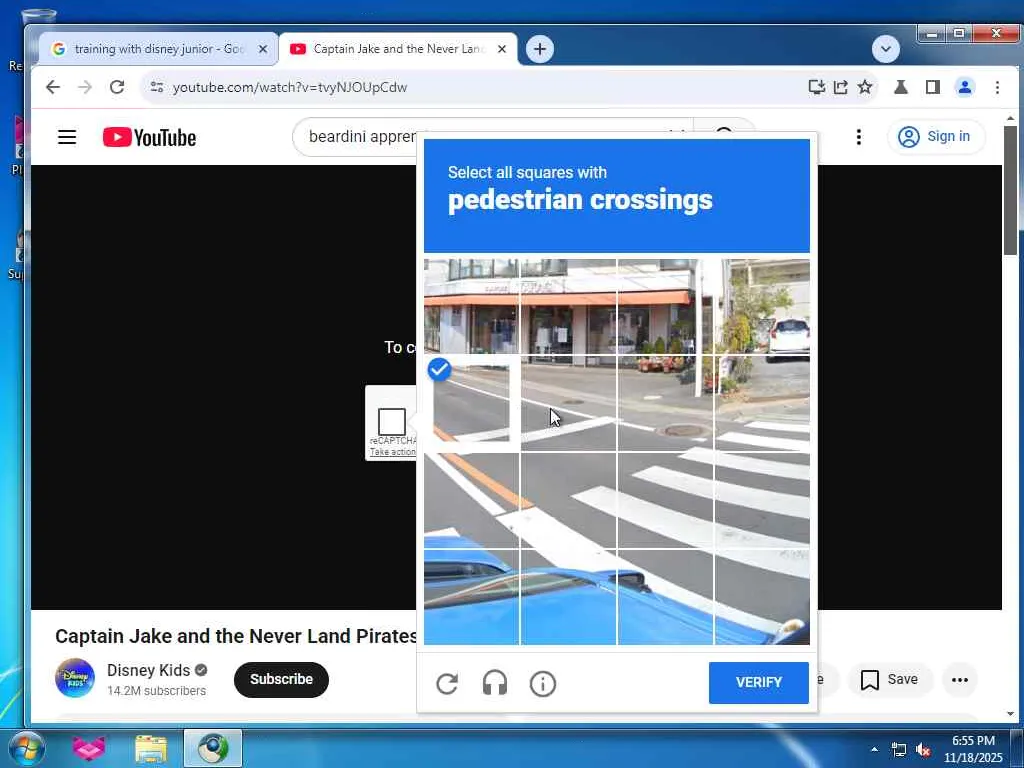The height and width of the screenshot is (768, 1024).
Task: Go to YouTube home logo
Action: point(149,137)
